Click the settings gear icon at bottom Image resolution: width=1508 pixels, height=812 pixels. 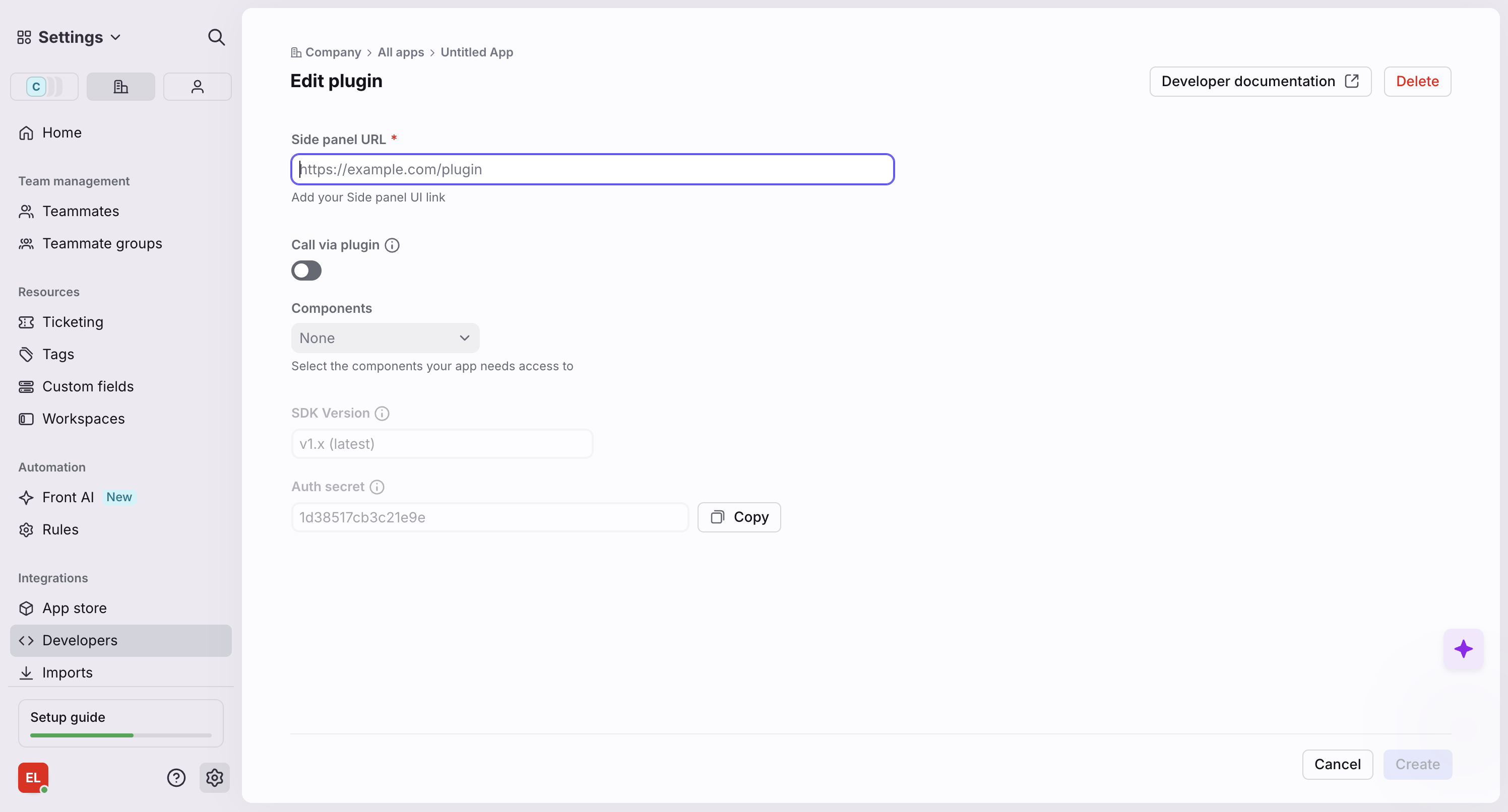pos(214,777)
